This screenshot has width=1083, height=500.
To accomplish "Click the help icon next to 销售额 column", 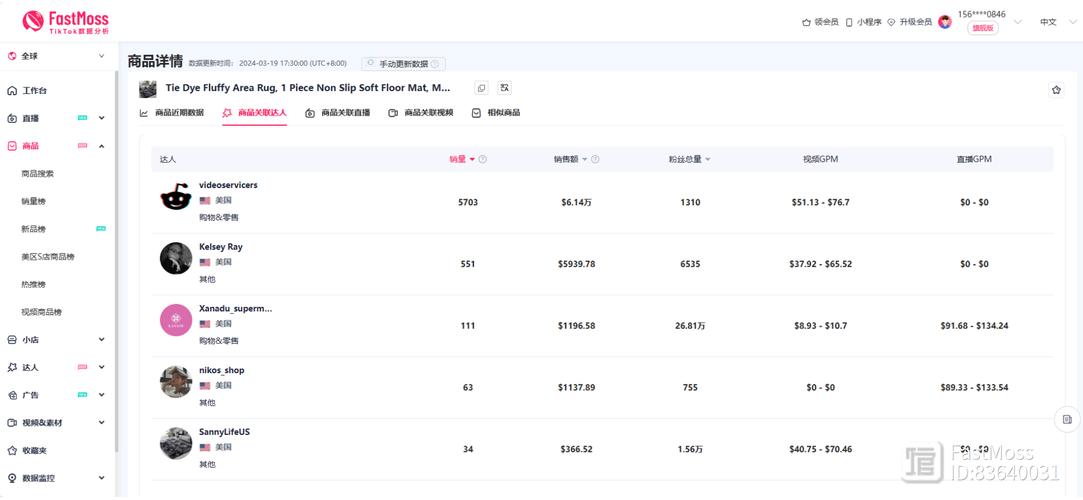I will point(596,160).
